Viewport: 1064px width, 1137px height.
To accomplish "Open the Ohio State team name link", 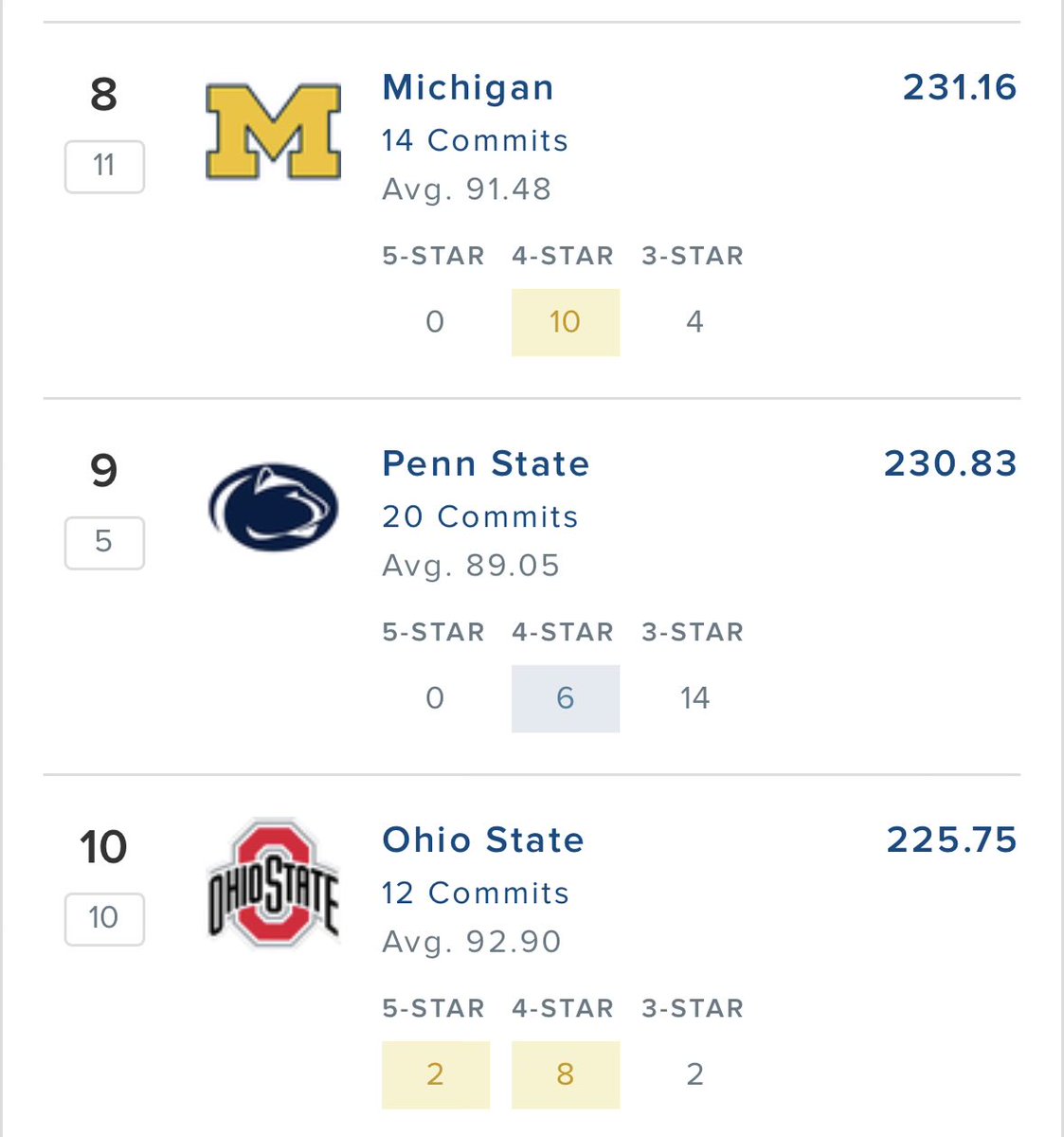I will click(x=483, y=839).
